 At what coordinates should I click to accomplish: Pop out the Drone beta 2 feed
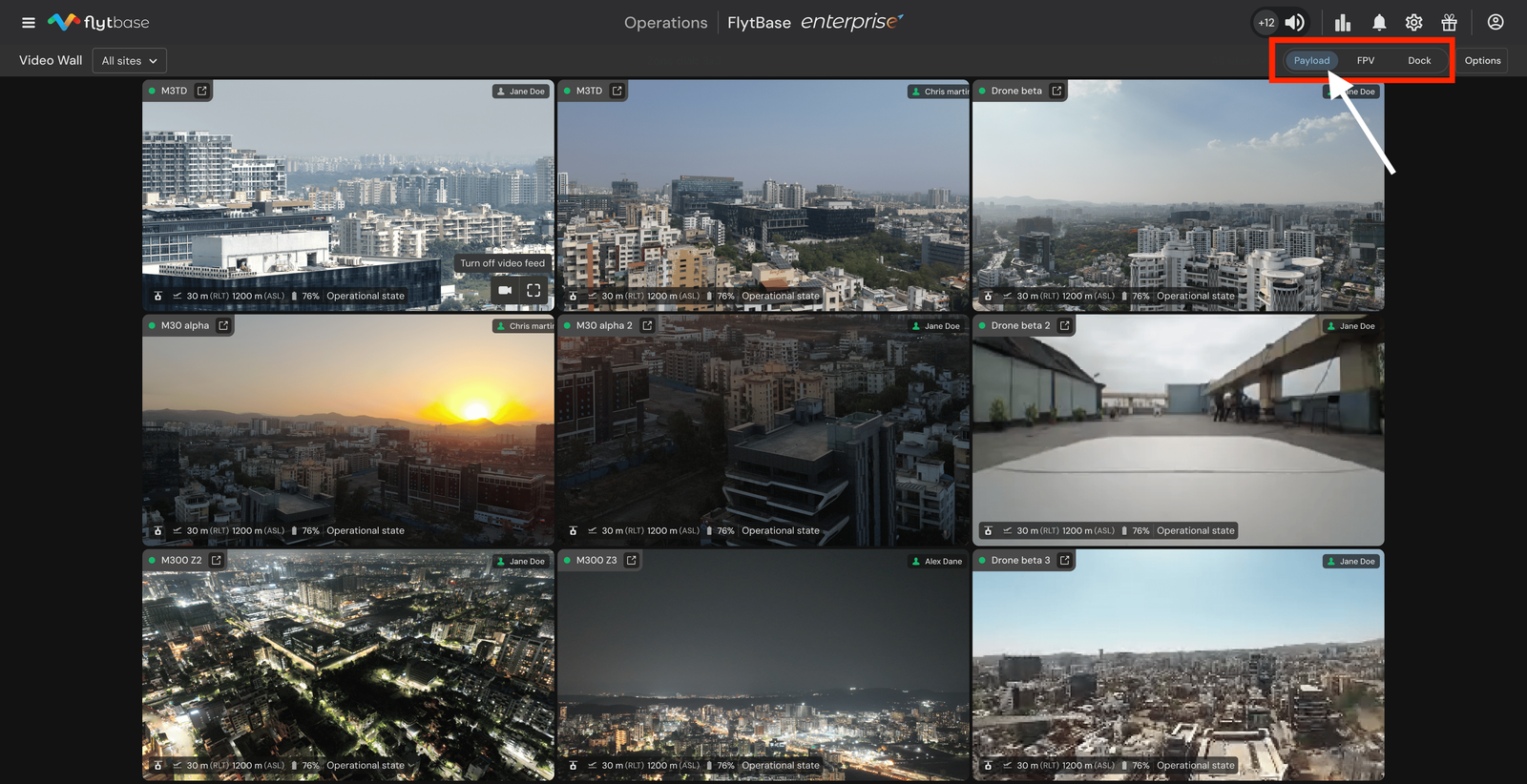(x=1065, y=325)
